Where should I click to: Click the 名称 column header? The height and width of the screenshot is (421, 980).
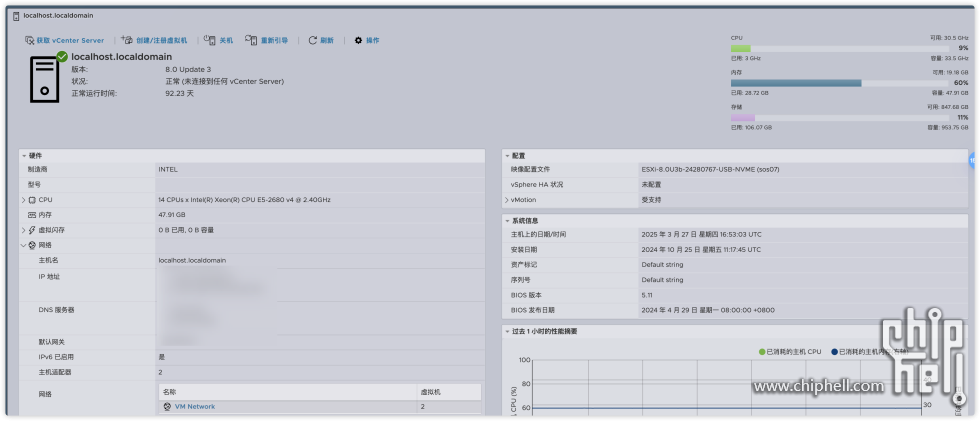(x=169, y=392)
